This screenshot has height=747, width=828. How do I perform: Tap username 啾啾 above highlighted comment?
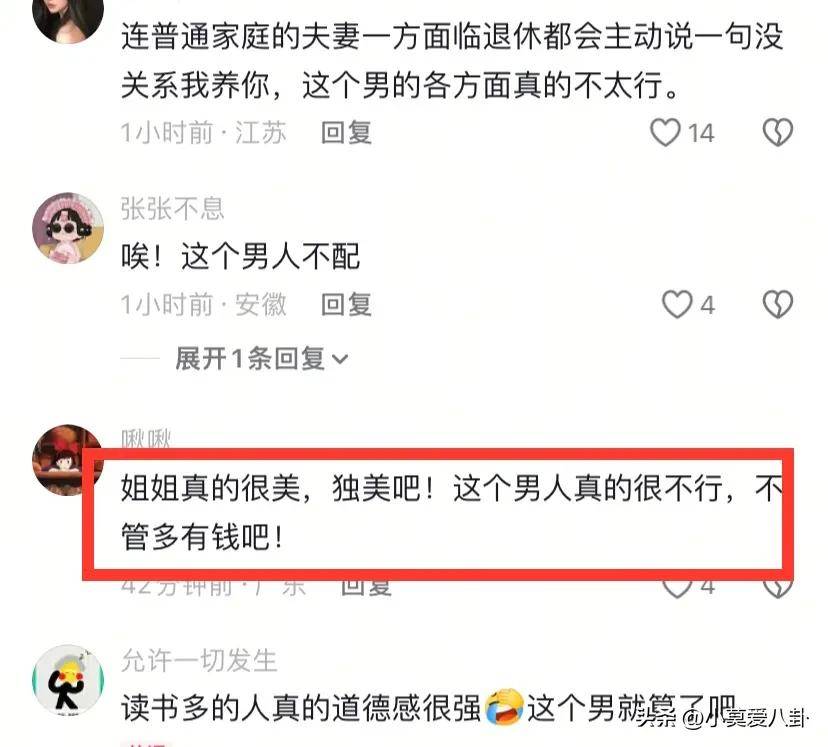point(146,438)
